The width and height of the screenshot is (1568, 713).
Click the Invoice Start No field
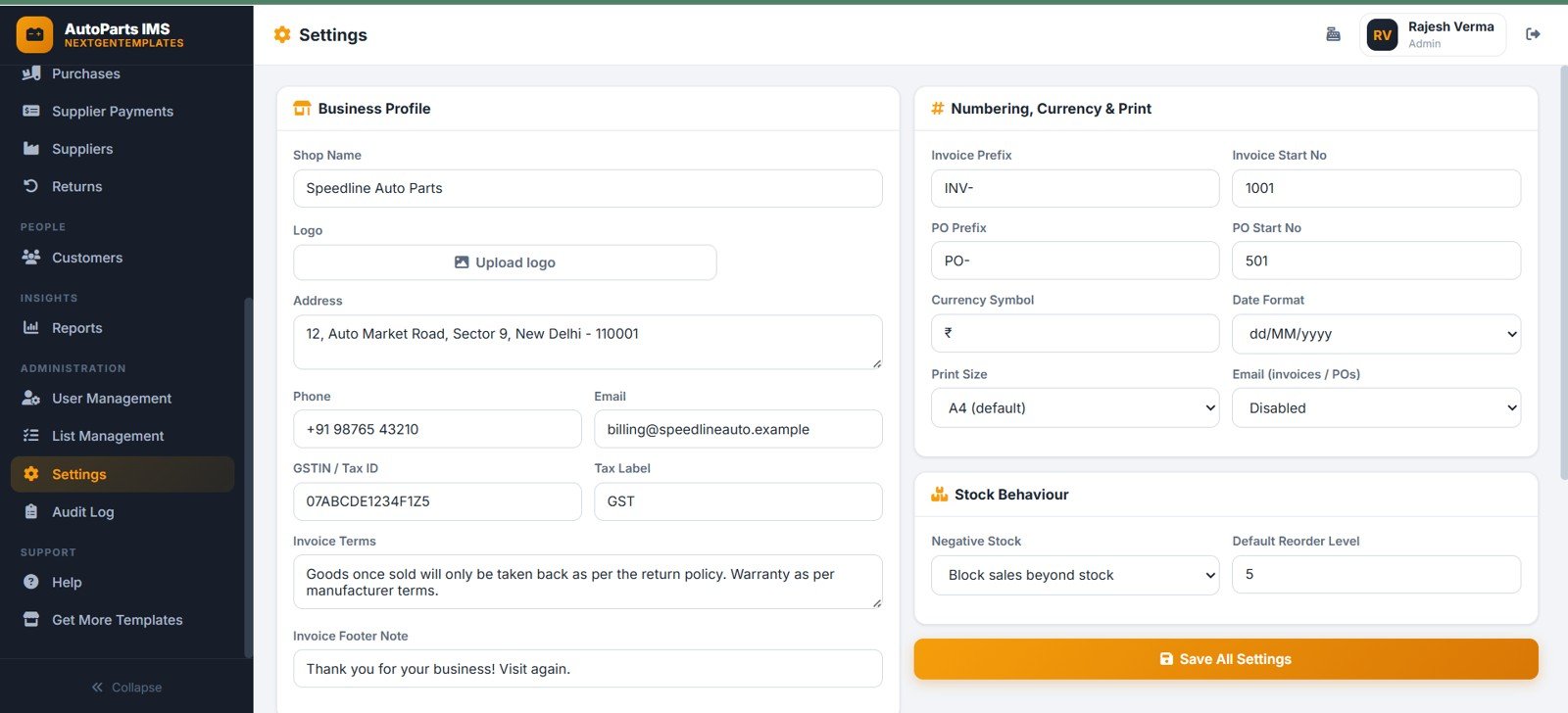pyautogui.click(x=1376, y=188)
